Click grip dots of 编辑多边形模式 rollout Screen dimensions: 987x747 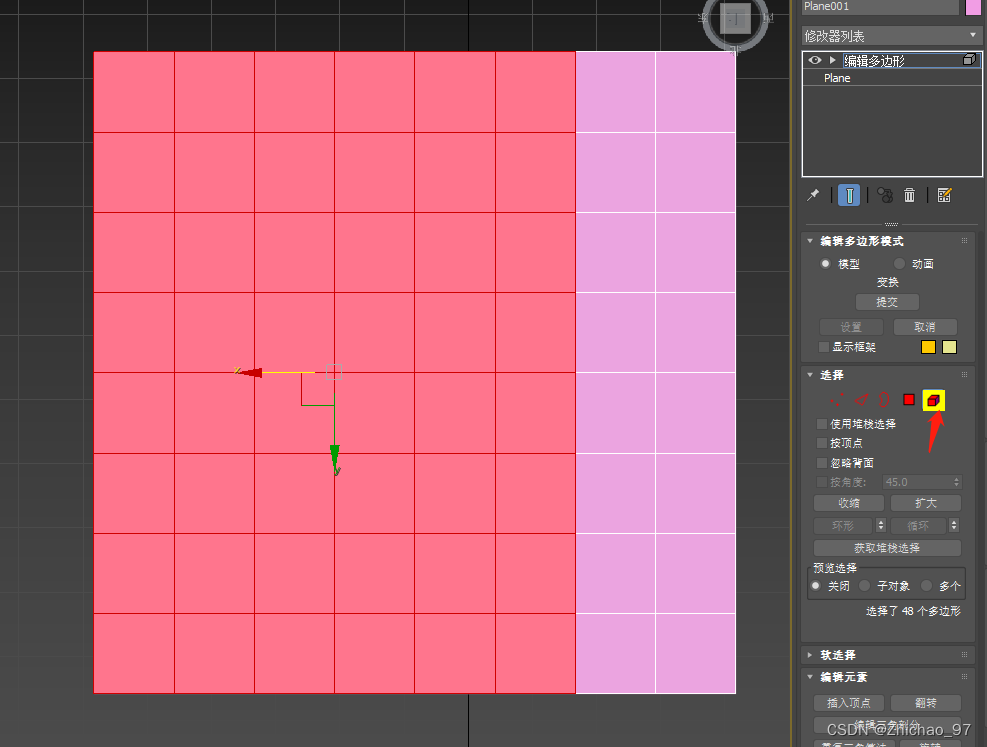click(964, 240)
